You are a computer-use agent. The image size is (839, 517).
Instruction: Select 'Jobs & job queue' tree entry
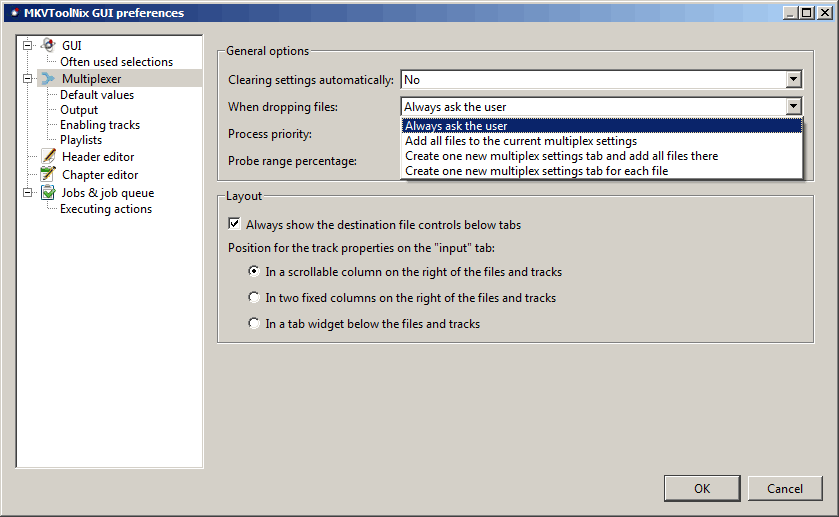pos(108,193)
